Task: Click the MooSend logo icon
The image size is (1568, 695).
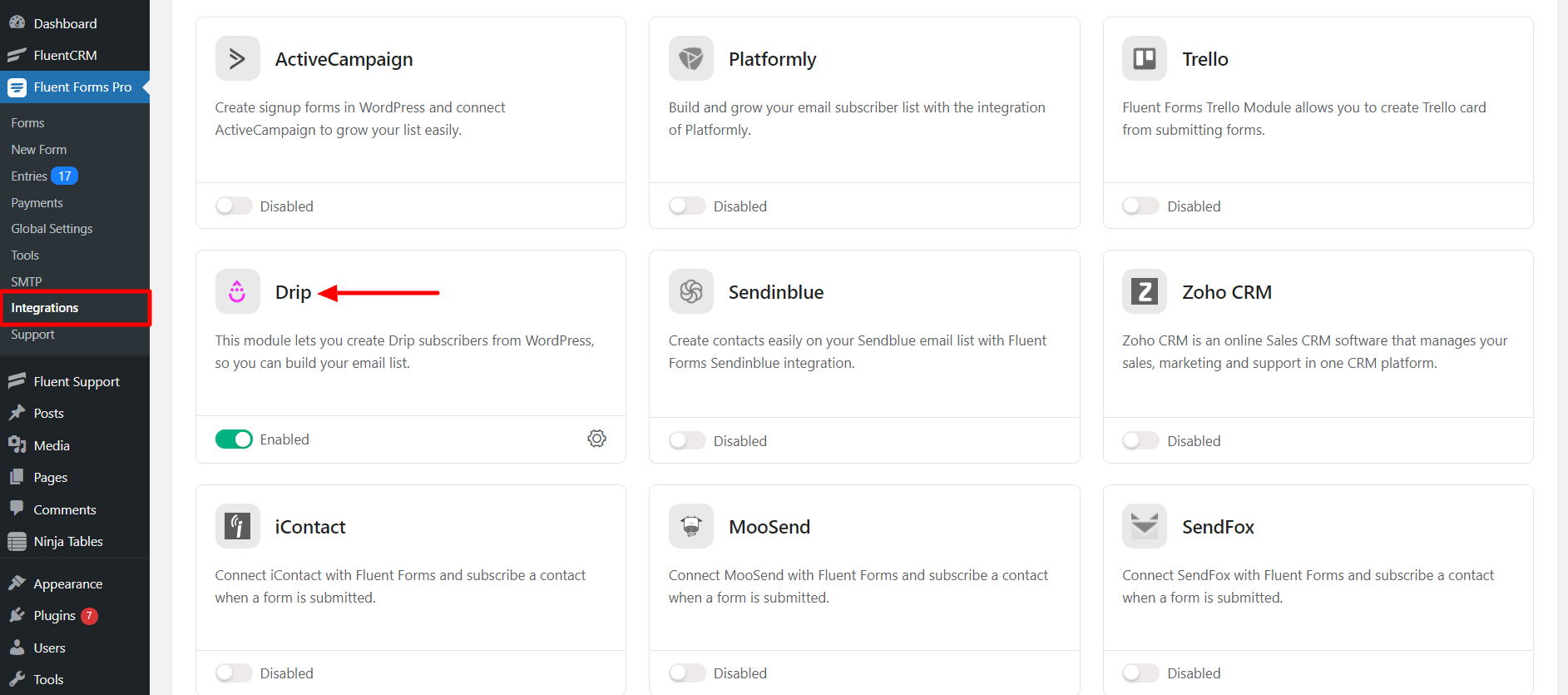Action: coord(690,526)
